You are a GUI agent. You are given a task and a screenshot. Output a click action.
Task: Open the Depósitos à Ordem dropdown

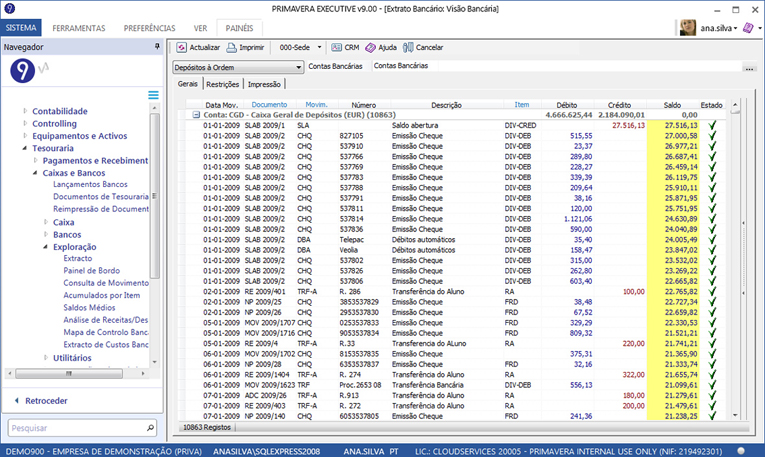pyautogui.click(x=298, y=67)
